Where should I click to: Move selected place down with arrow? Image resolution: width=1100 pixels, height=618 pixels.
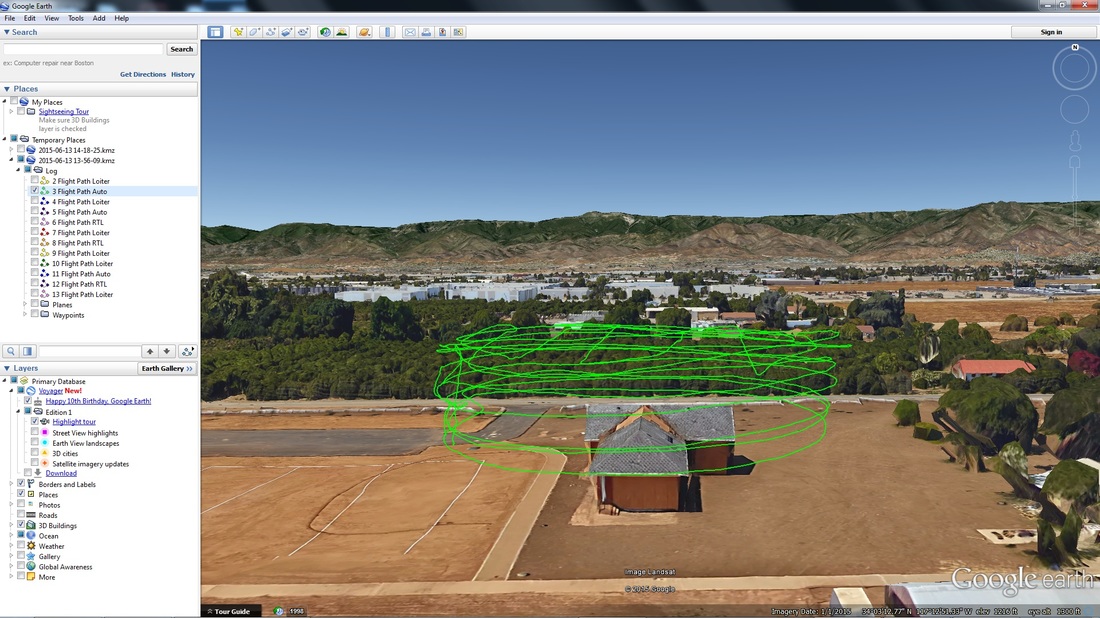(166, 351)
